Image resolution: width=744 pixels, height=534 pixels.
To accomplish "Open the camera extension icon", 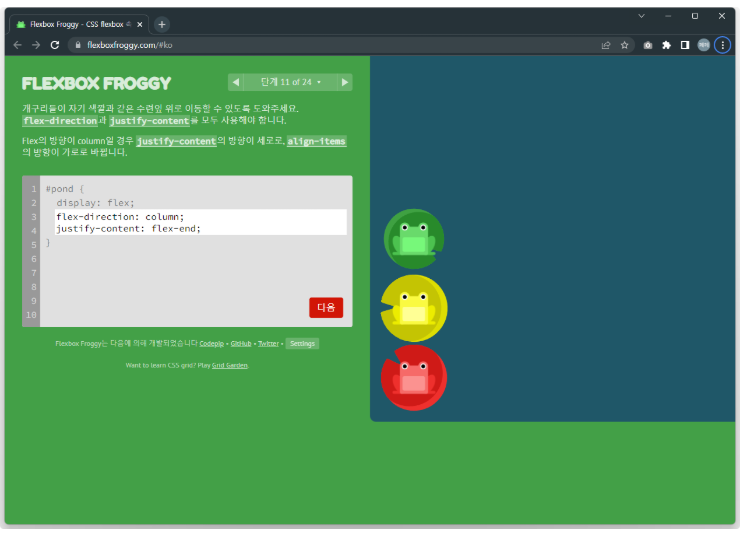I will pyautogui.click(x=648, y=45).
